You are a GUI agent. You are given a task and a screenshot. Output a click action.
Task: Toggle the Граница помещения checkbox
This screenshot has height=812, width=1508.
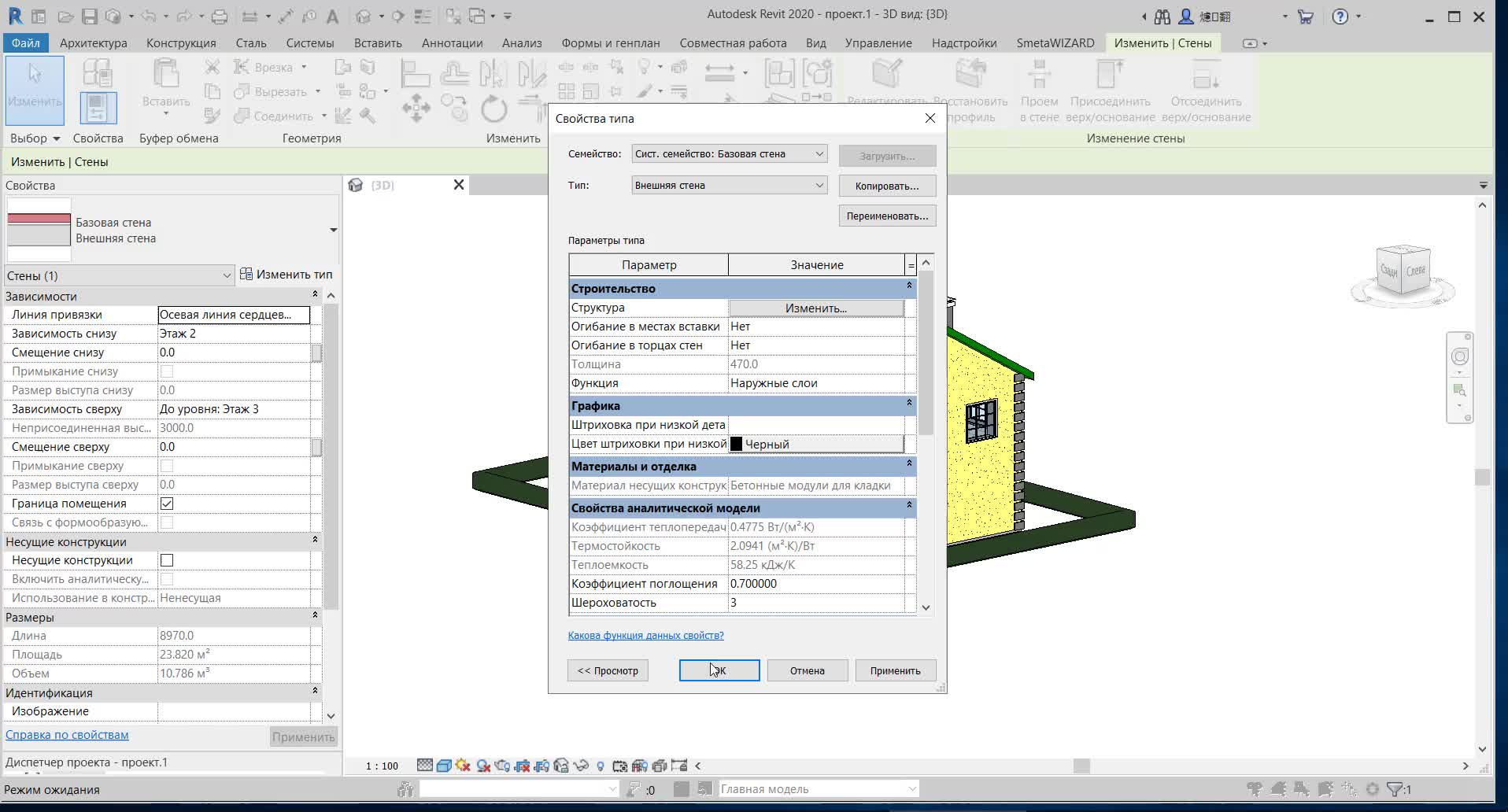pos(167,504)
